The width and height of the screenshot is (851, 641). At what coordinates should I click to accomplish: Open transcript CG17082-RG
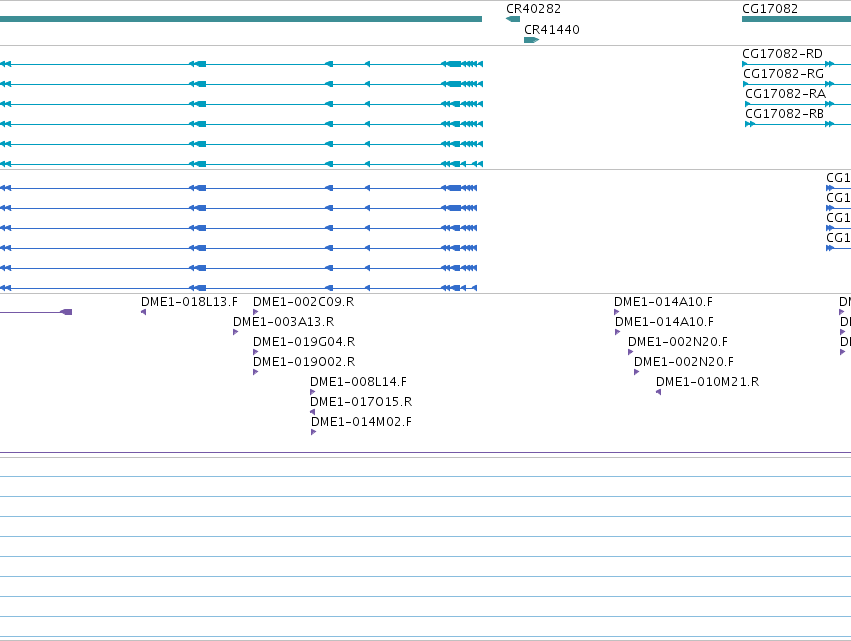(x=783, y=74)
